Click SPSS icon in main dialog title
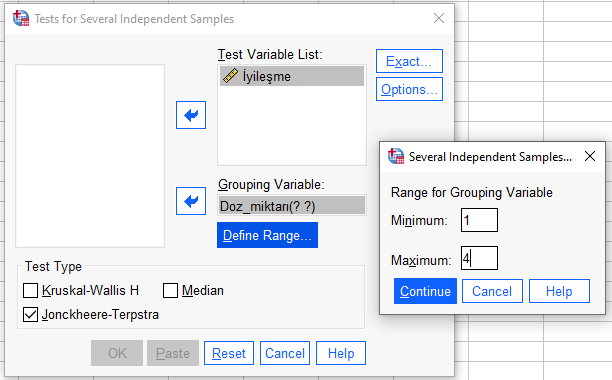The height and width of the screenshot is (380, 612). click(21, 18)
